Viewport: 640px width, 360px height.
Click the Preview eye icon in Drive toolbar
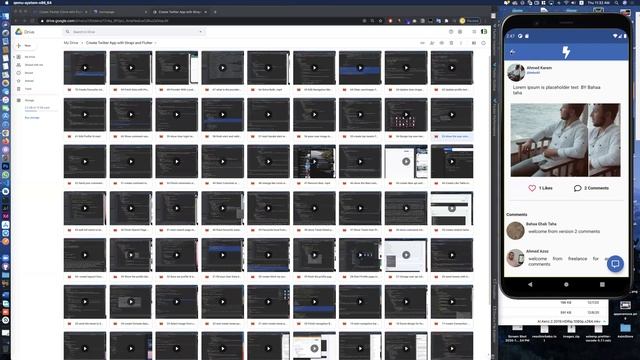(442, 43)
